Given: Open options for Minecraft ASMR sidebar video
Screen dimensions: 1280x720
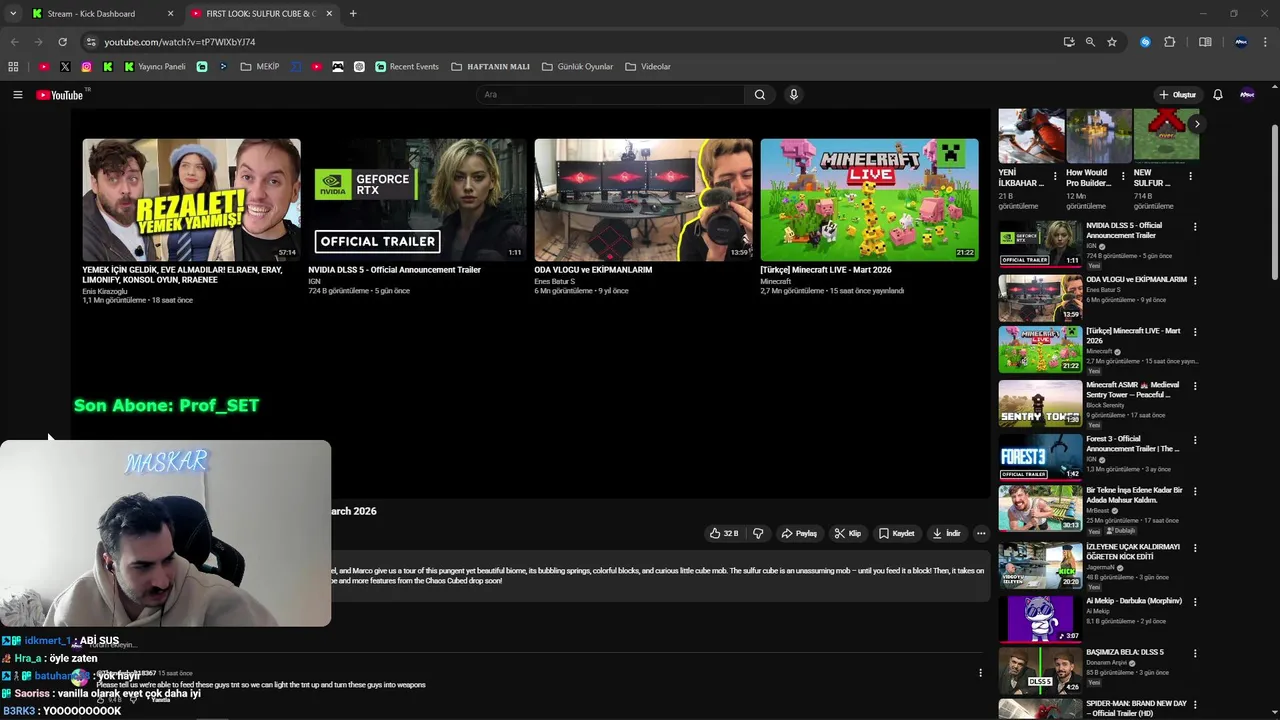Looking at the screenshot, I should (1195, 386).
